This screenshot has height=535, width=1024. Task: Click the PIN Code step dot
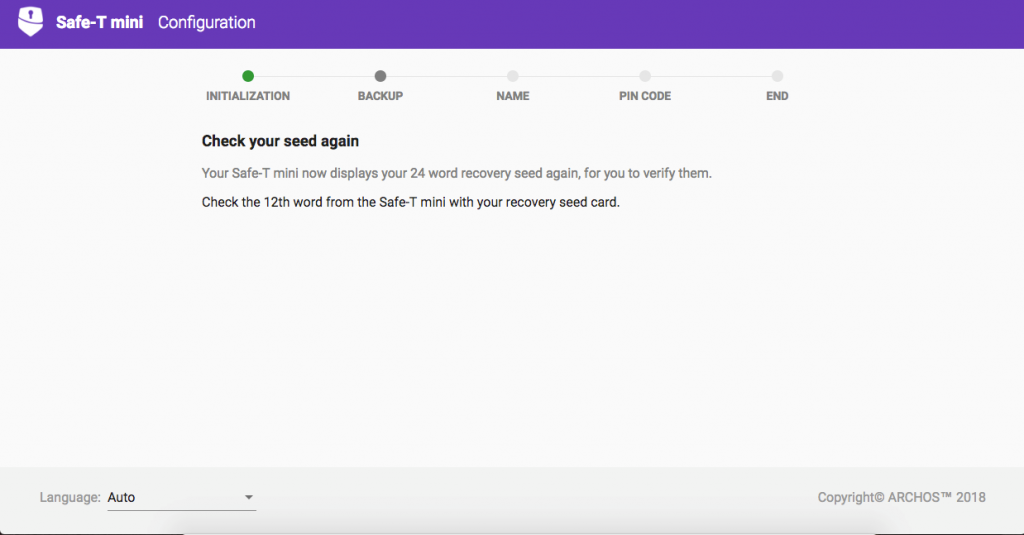(x=645, y=76)
